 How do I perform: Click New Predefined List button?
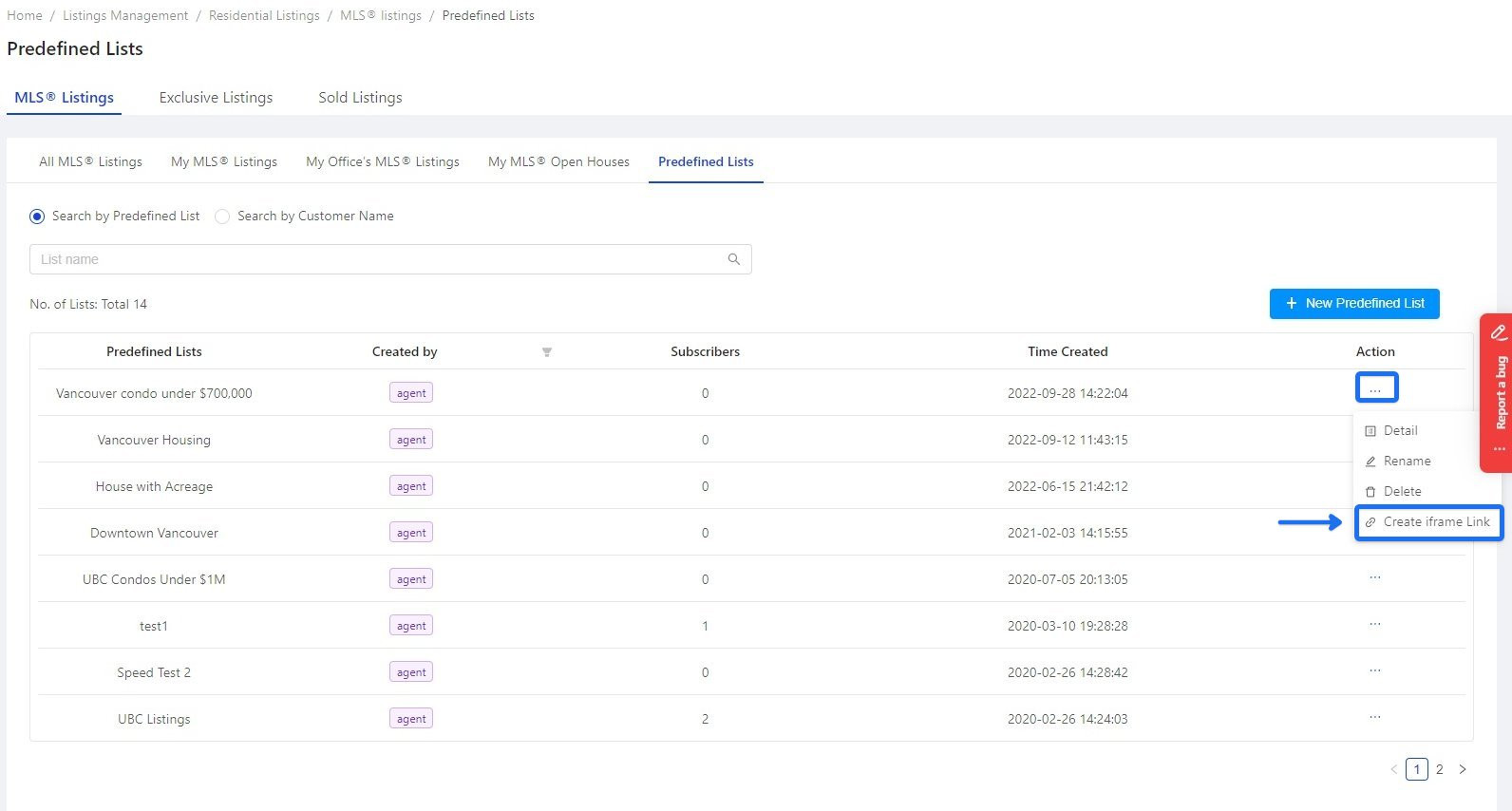tap(1354, 304)
